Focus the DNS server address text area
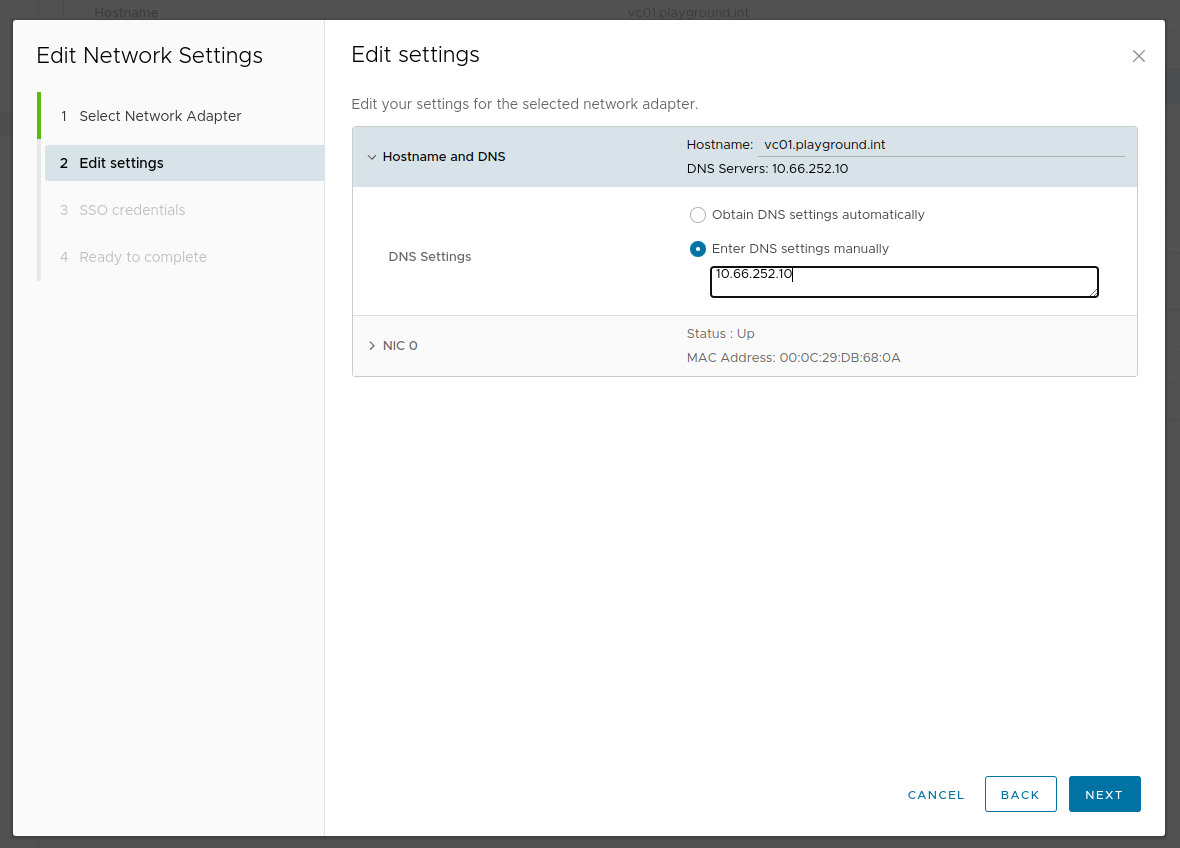This screenshot has width=1180, height=848. click(903, 282)
